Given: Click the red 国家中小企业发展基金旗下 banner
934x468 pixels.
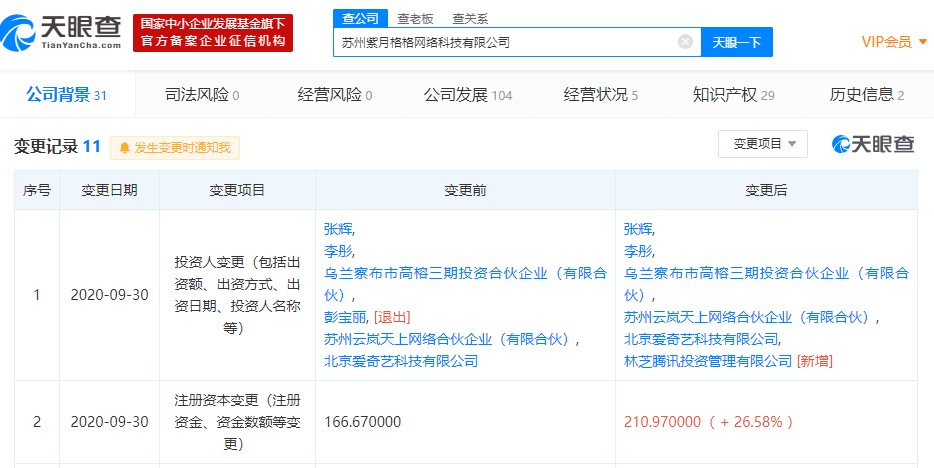Looking at the screenshot, I should tap(213, 33).
